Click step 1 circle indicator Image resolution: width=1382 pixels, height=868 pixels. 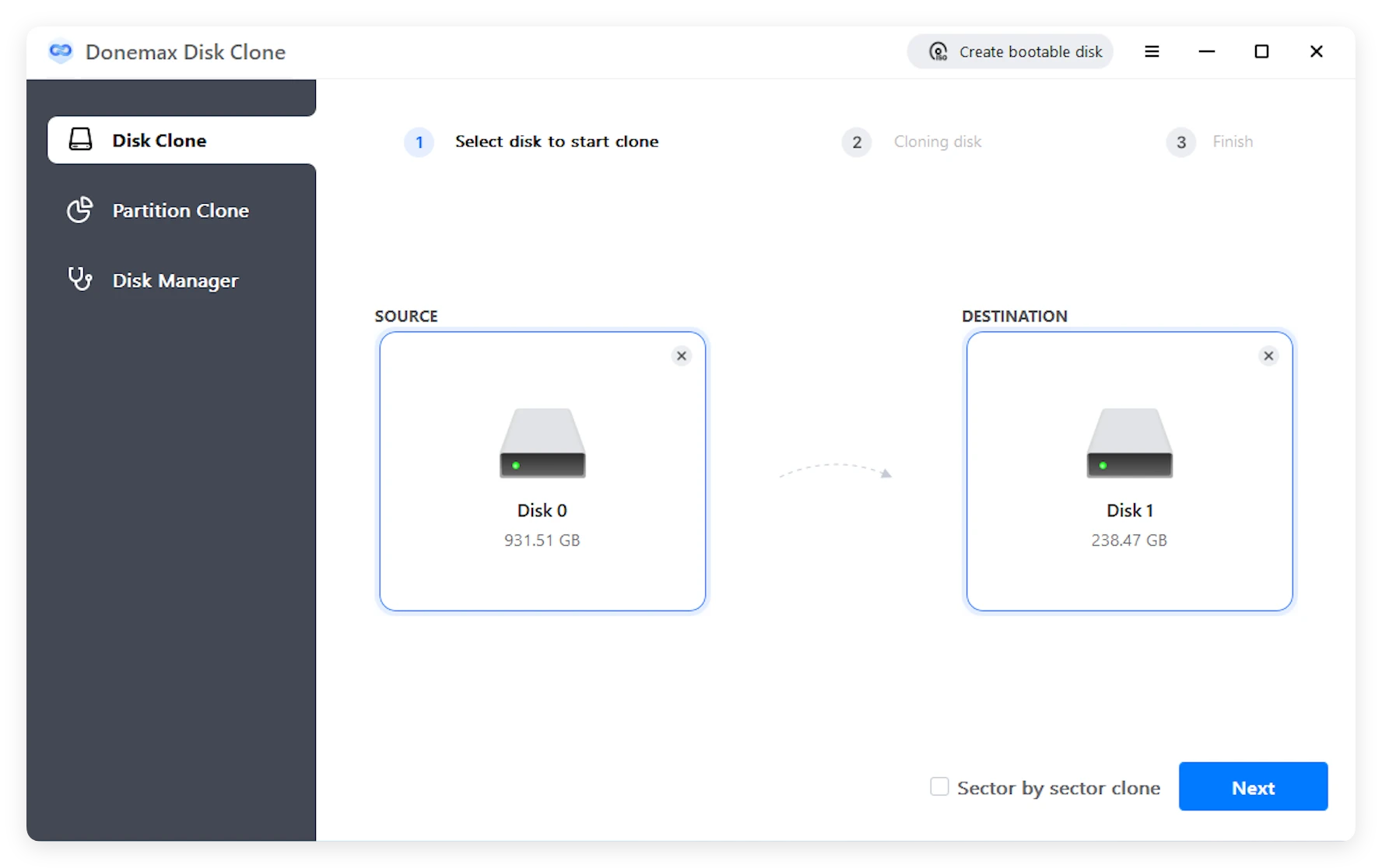click(419, 142)
